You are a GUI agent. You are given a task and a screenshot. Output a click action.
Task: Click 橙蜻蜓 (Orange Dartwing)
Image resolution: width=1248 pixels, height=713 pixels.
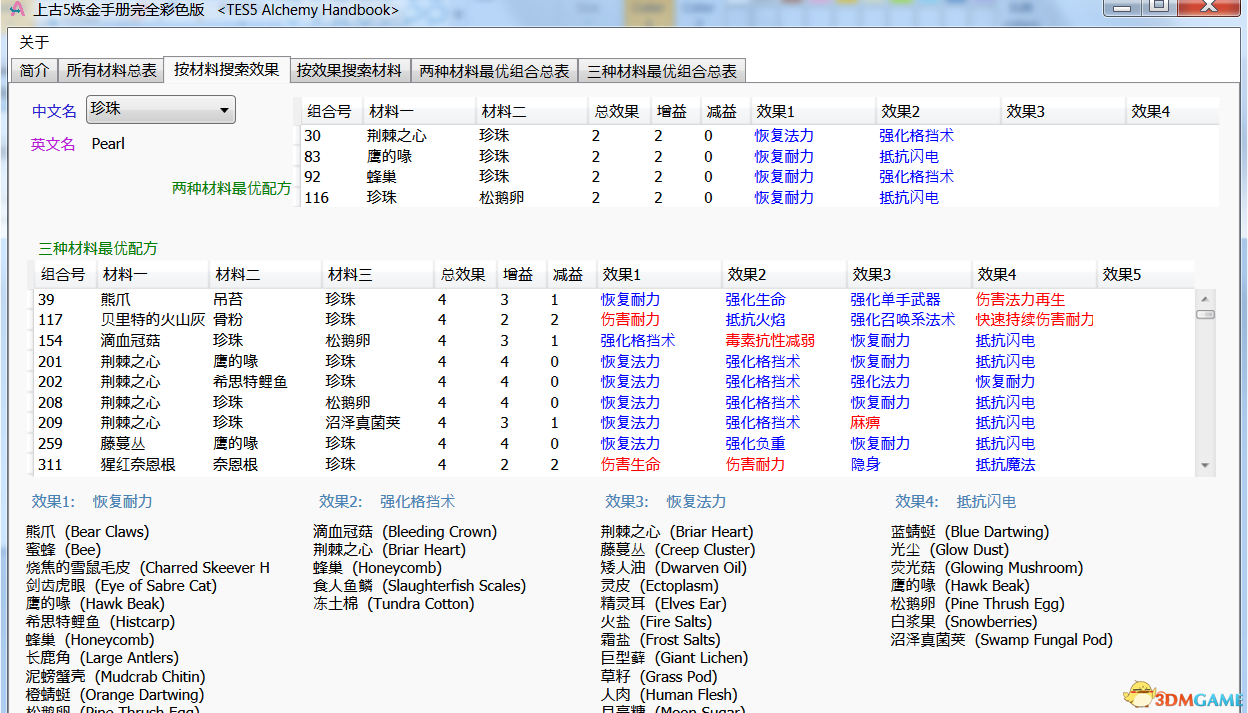click(x=115, y=695)
